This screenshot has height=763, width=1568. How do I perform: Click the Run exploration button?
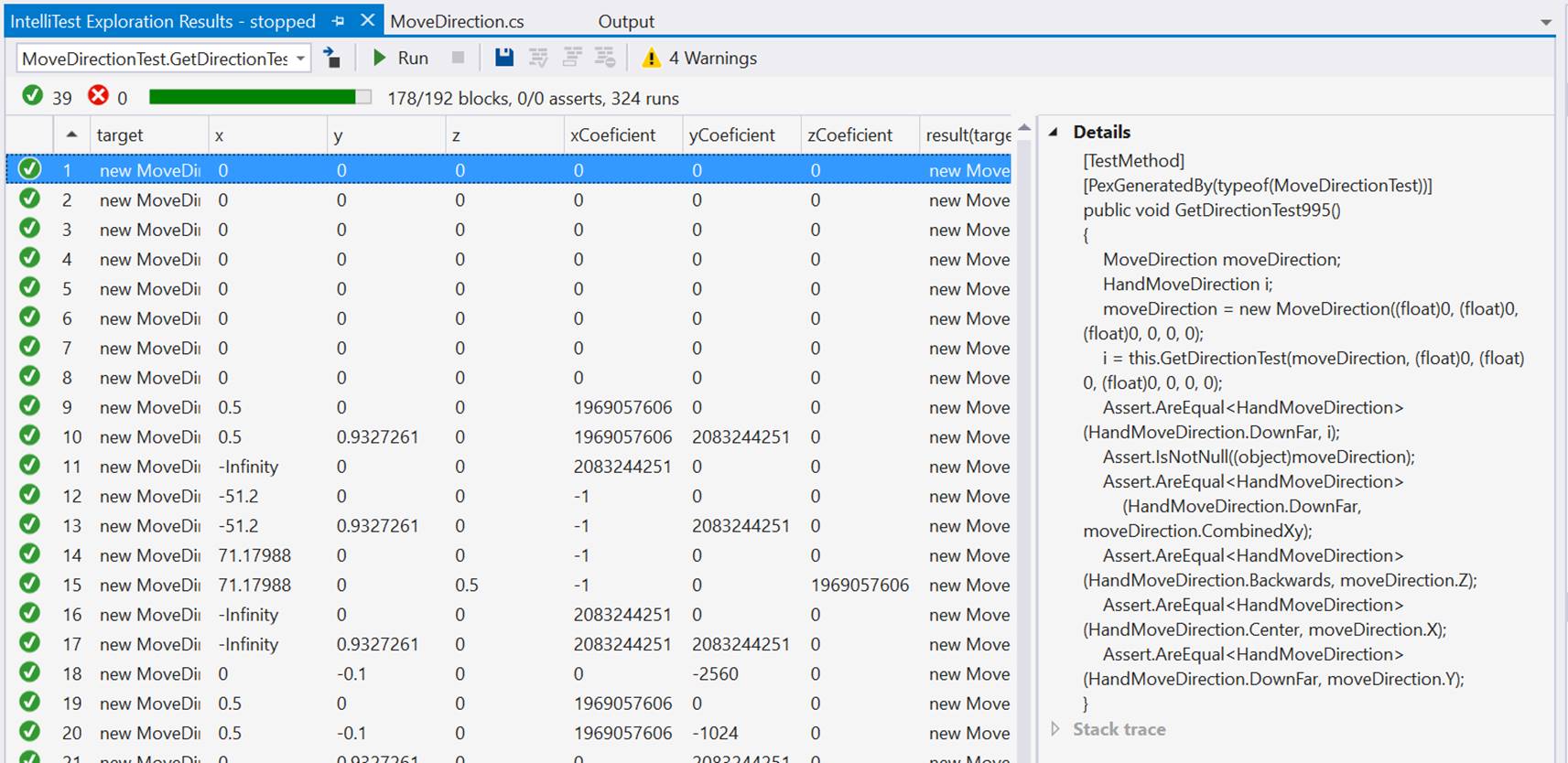click(400, 58)
